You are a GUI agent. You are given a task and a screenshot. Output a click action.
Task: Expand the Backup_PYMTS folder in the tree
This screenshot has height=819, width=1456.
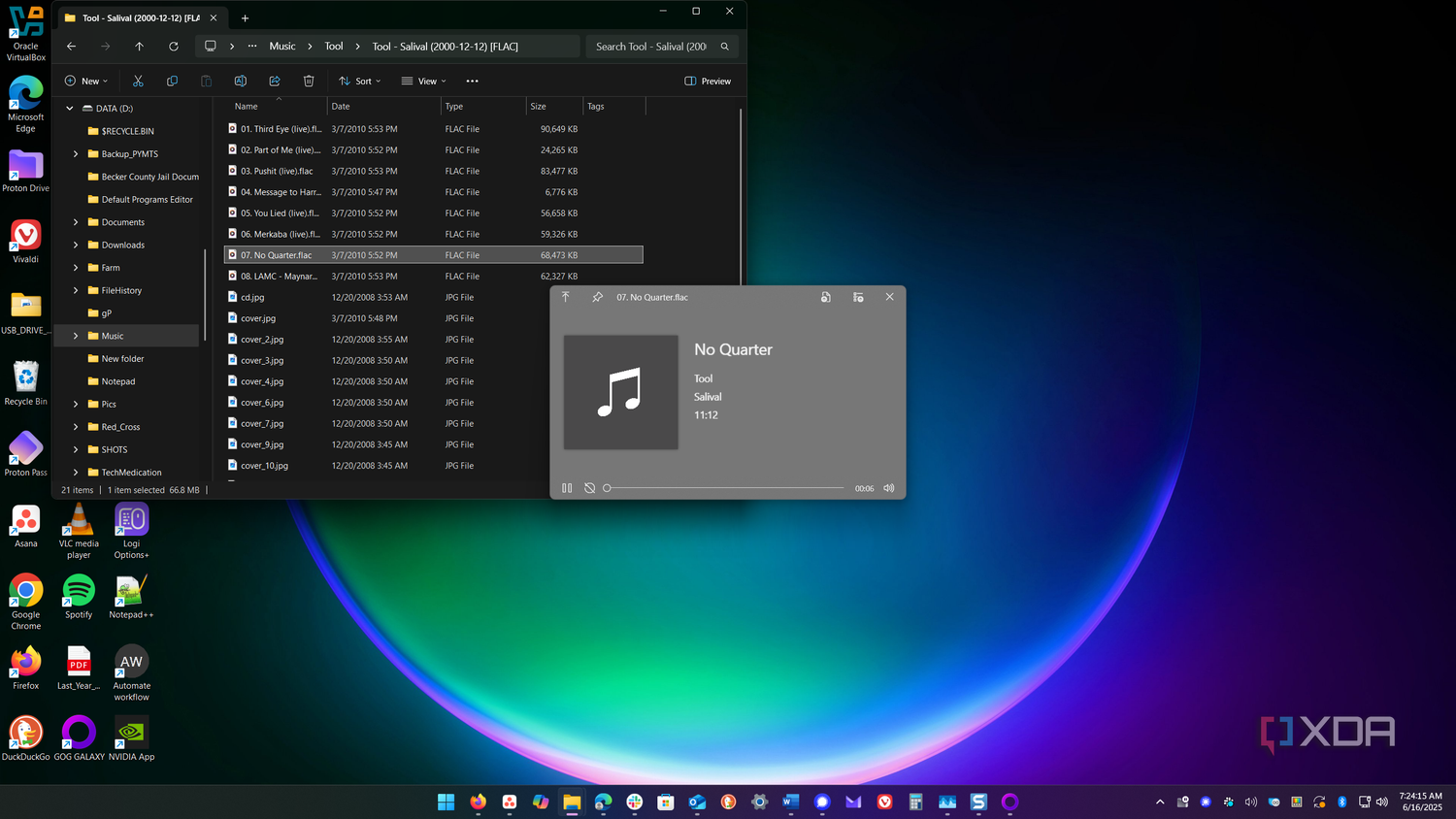pos(76,154)
